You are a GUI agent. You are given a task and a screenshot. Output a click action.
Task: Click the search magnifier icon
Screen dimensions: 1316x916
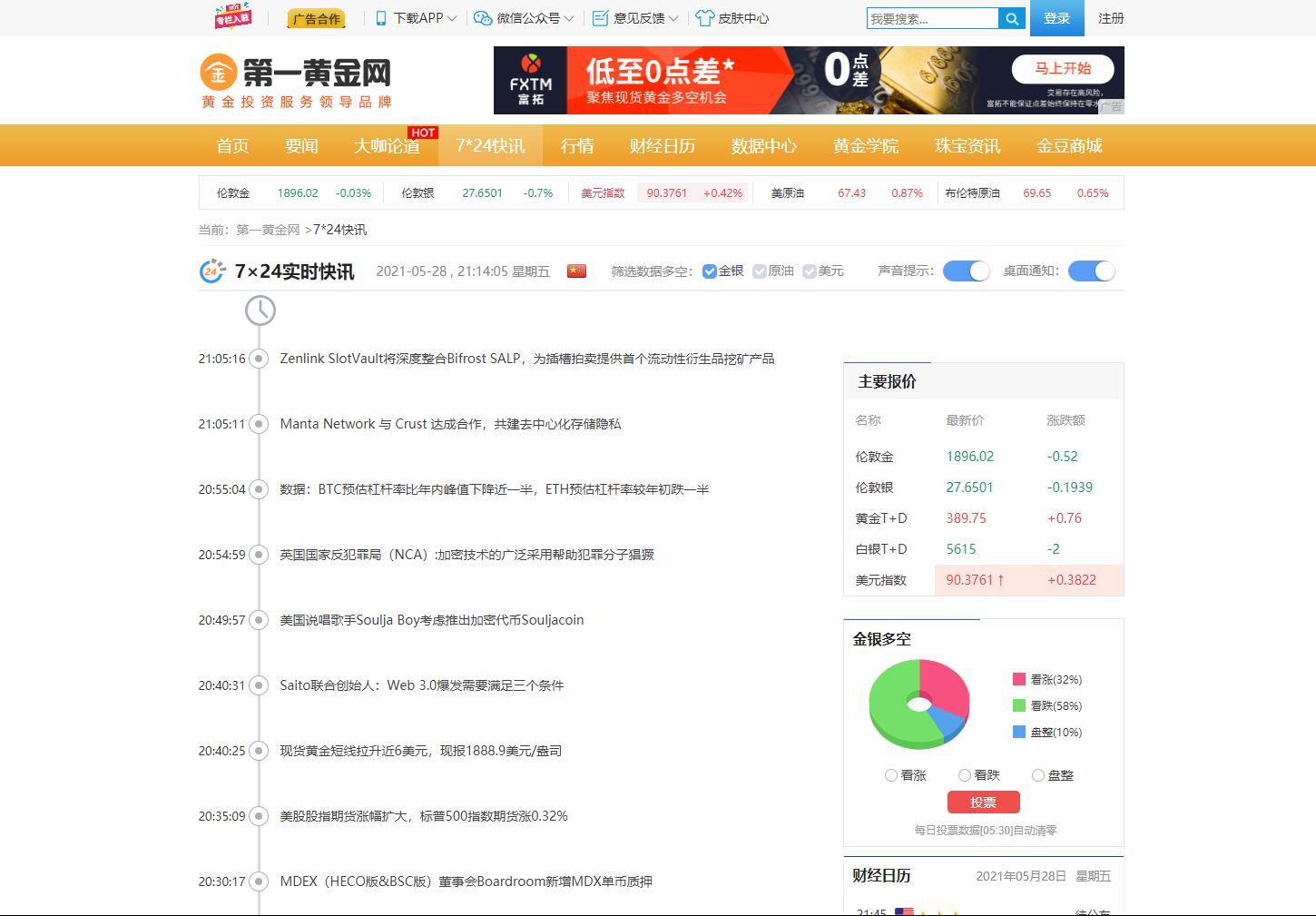click(x=1011, y=17)
